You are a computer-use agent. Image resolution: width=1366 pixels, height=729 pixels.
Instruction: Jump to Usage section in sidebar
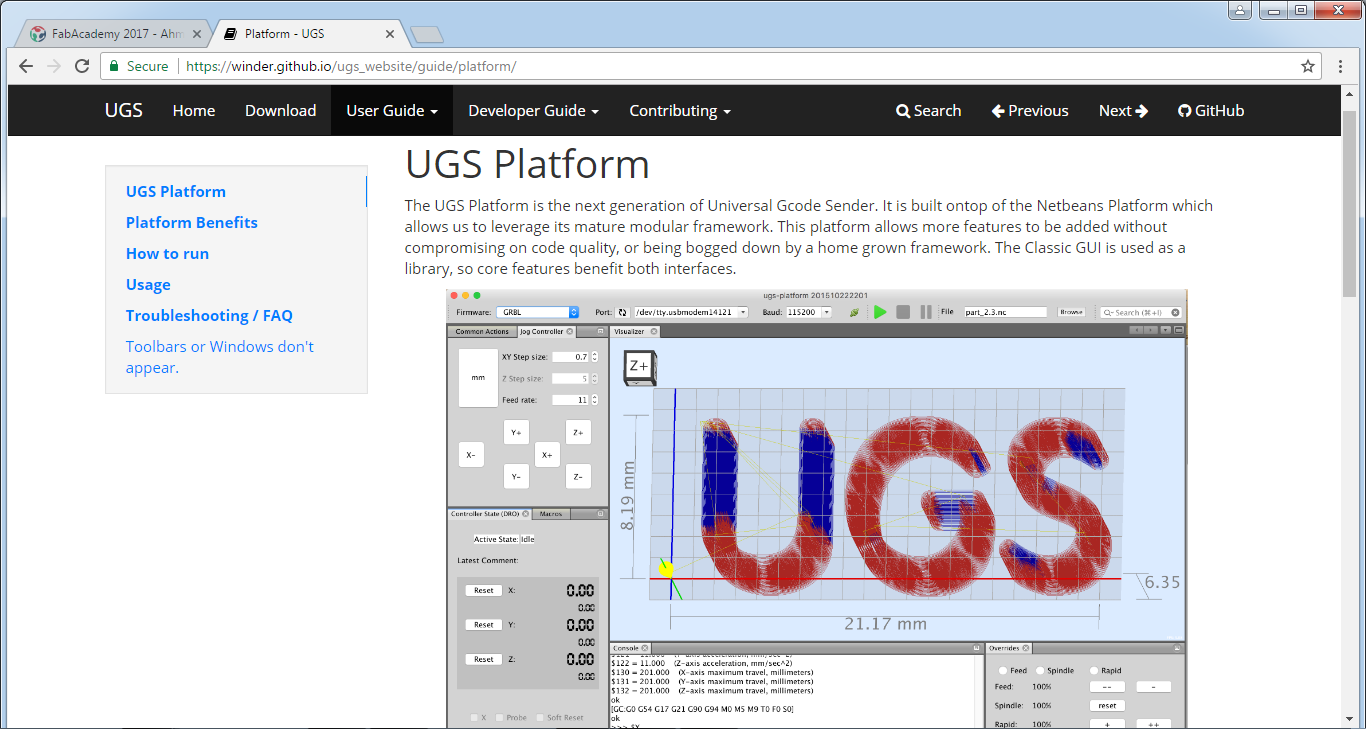tap(148, 285)
